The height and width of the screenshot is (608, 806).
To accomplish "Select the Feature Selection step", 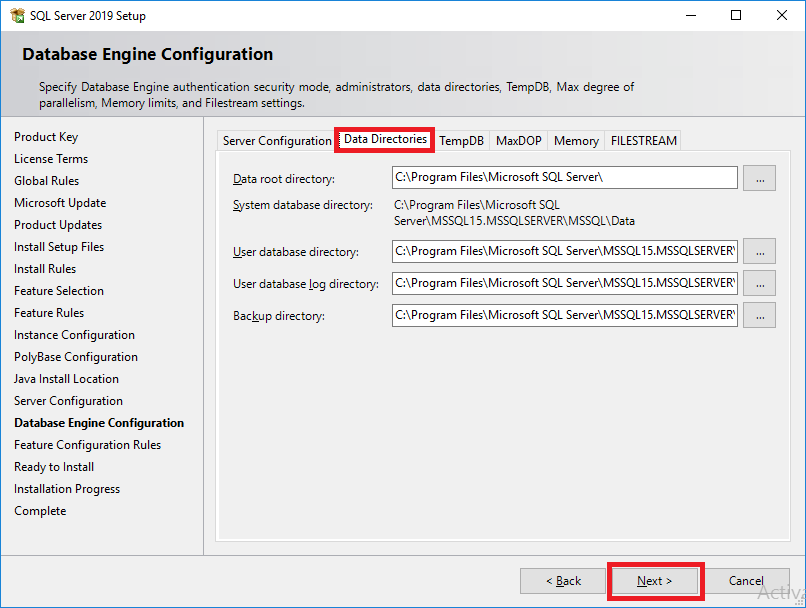I will (59, 291).
